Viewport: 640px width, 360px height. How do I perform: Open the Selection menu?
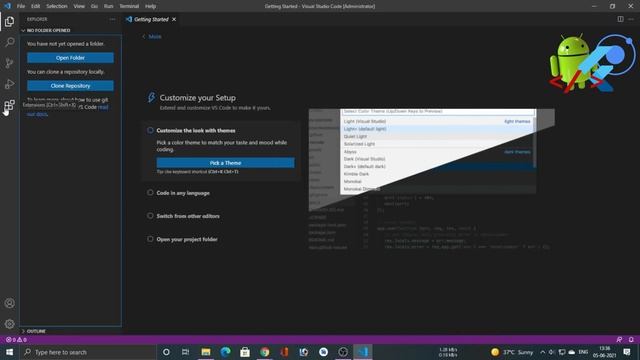[57, 6]
